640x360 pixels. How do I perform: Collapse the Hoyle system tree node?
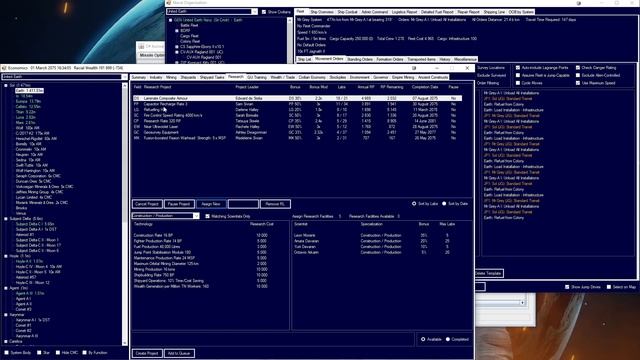tap(6, 256)
